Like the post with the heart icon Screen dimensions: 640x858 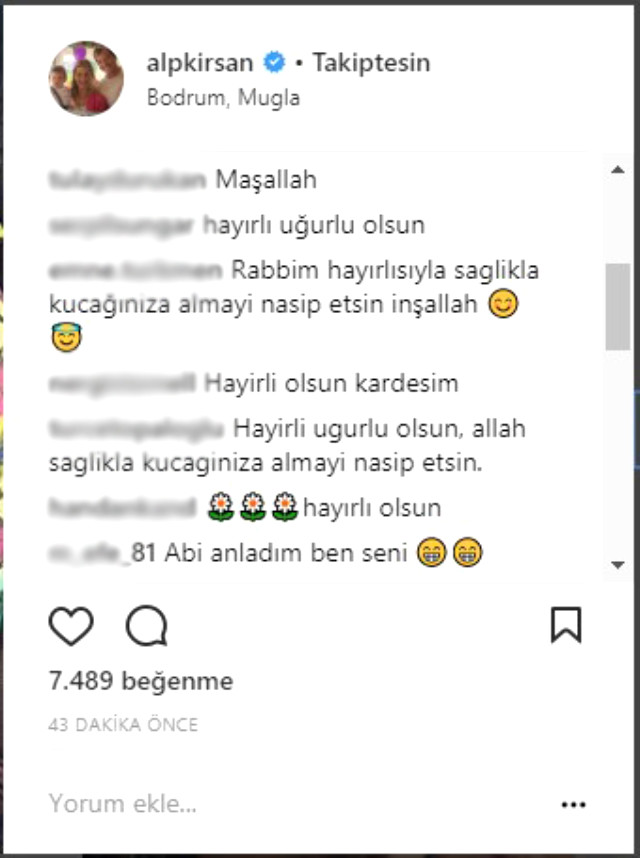tap(71, 625)
